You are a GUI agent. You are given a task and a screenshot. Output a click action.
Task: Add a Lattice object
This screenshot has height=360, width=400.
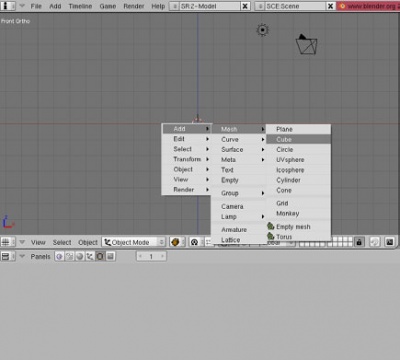click(x=238, y=240)
